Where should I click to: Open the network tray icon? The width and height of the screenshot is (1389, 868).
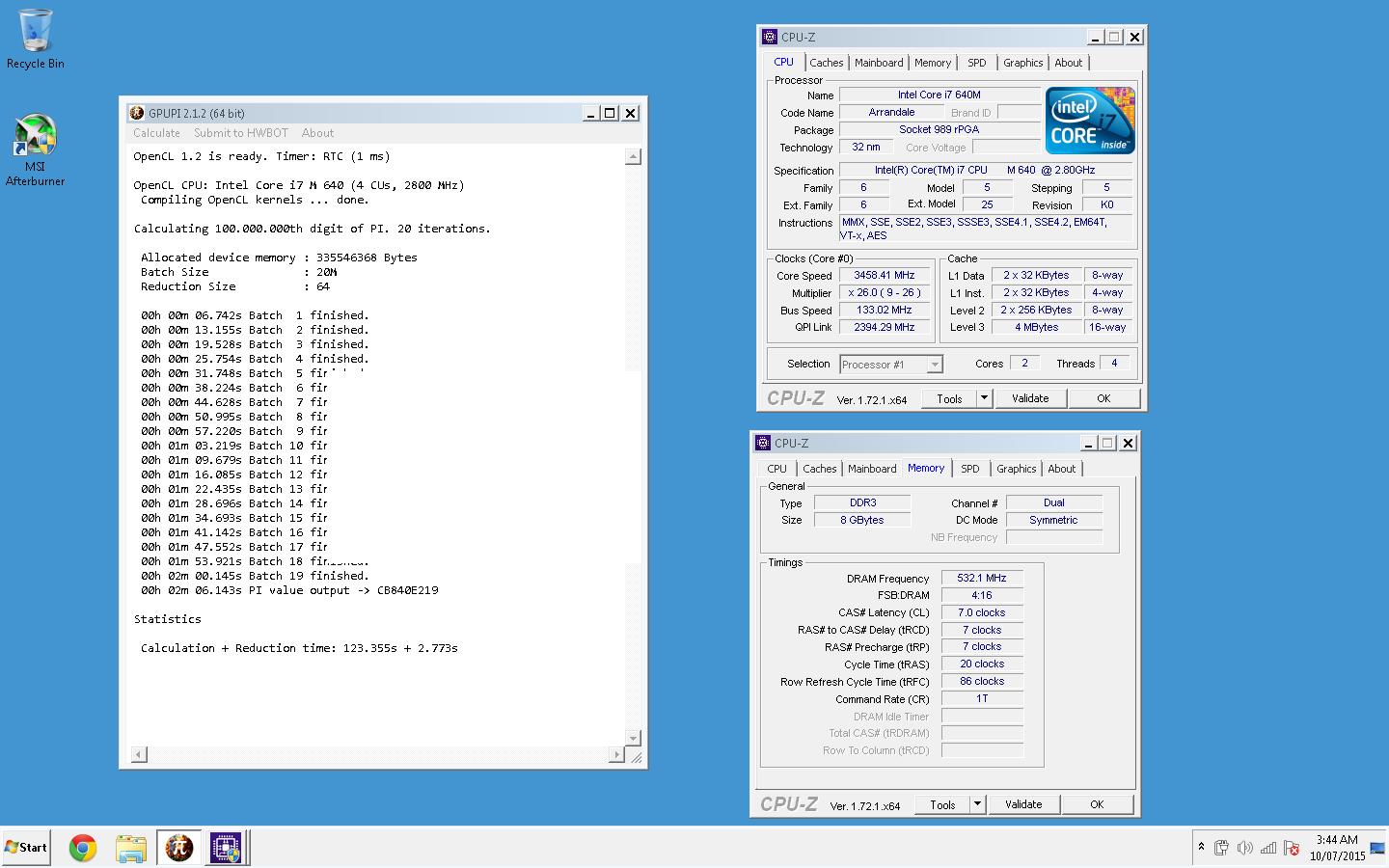pyautogui.click(x=1268, y=848)
